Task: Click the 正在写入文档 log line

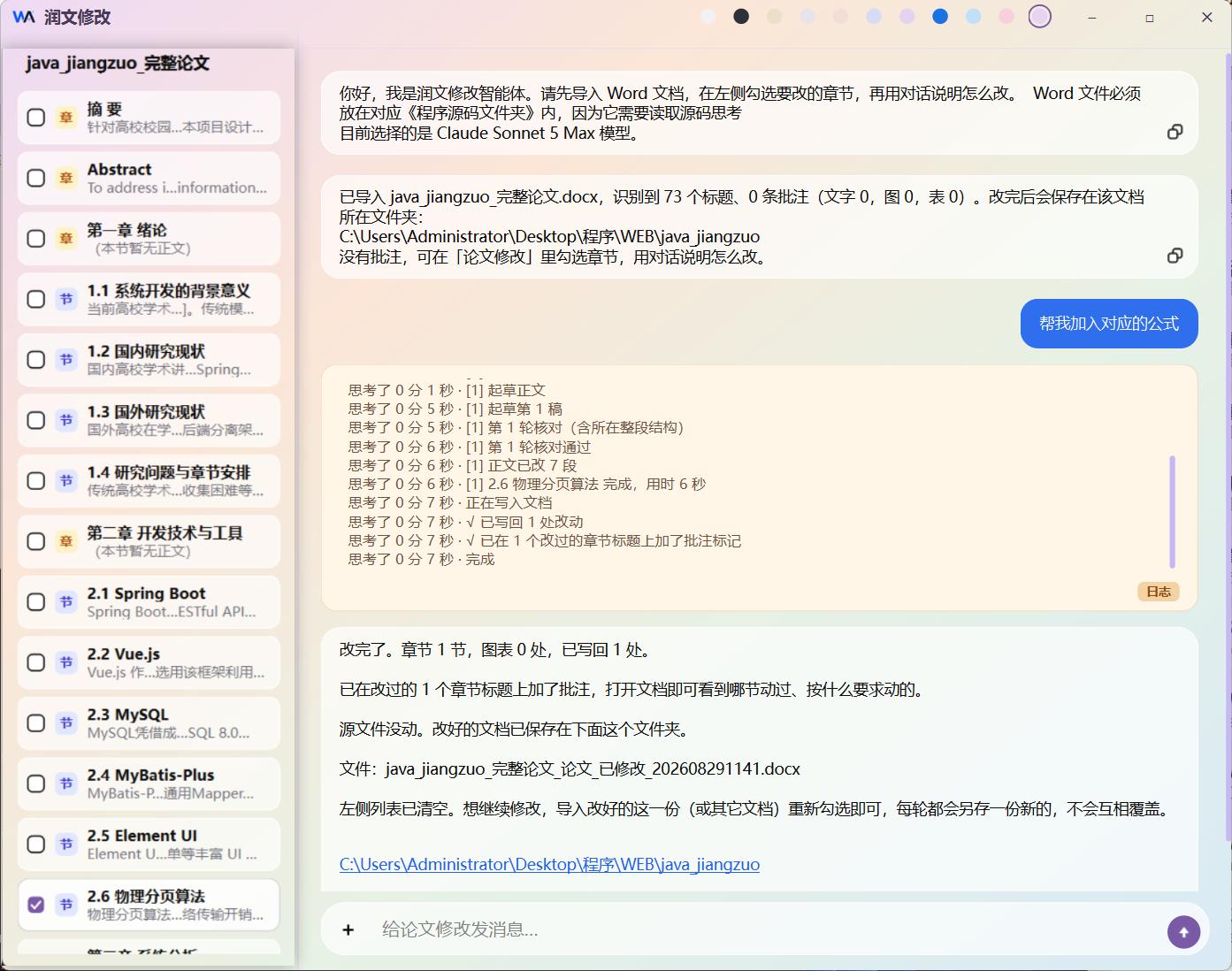Action: tap(449, 502)
